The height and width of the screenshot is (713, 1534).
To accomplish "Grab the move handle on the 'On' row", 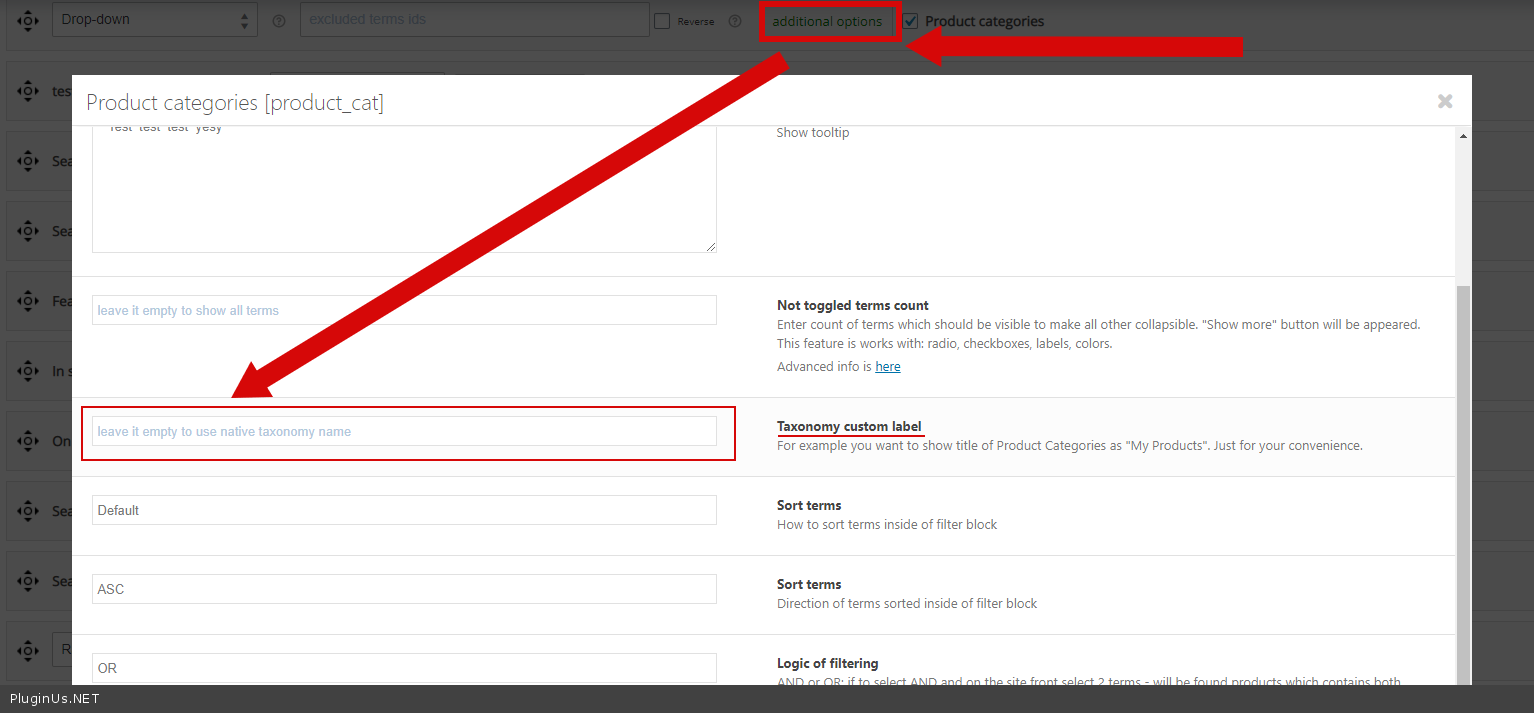I will (28, 441).
